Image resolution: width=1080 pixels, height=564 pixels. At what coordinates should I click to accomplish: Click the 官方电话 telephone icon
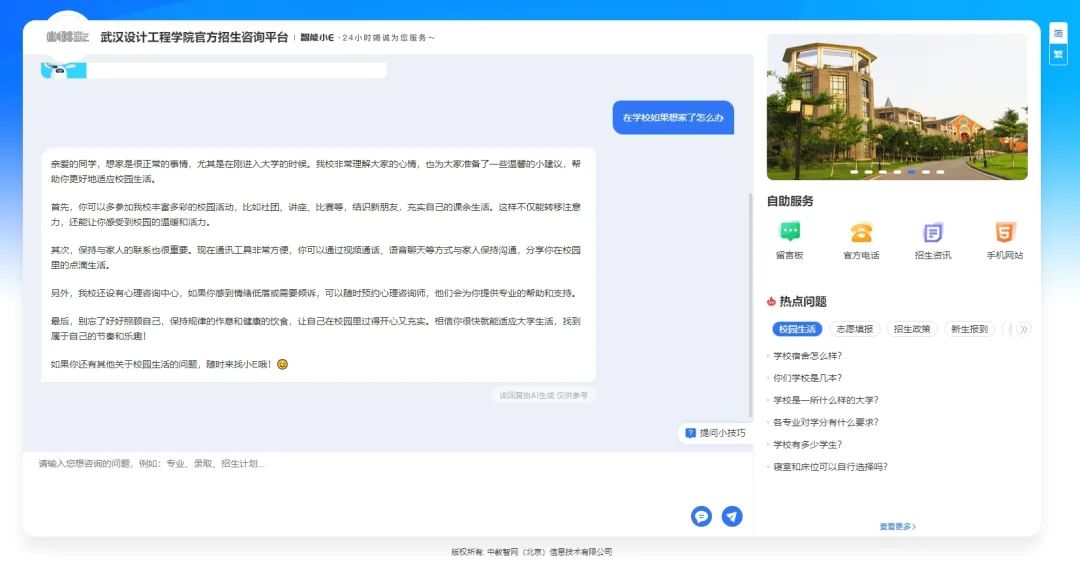tap(861, 232)
